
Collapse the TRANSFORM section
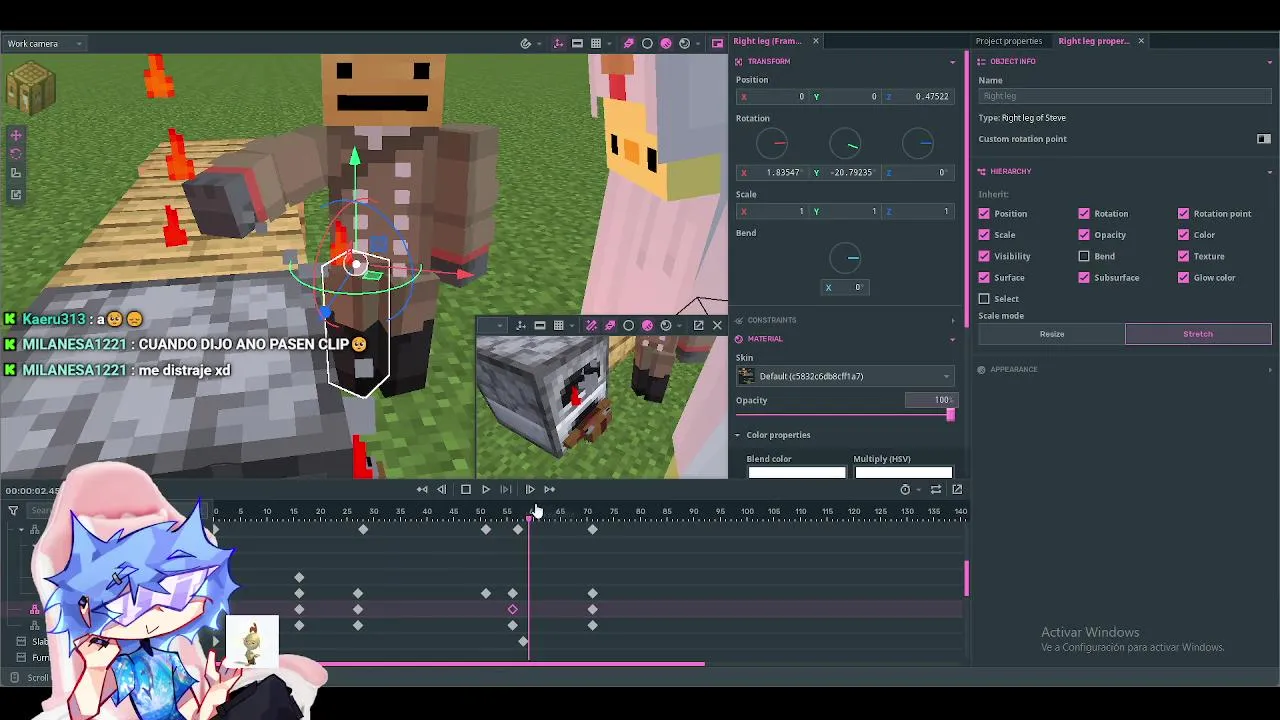click(x=952, y=62)
